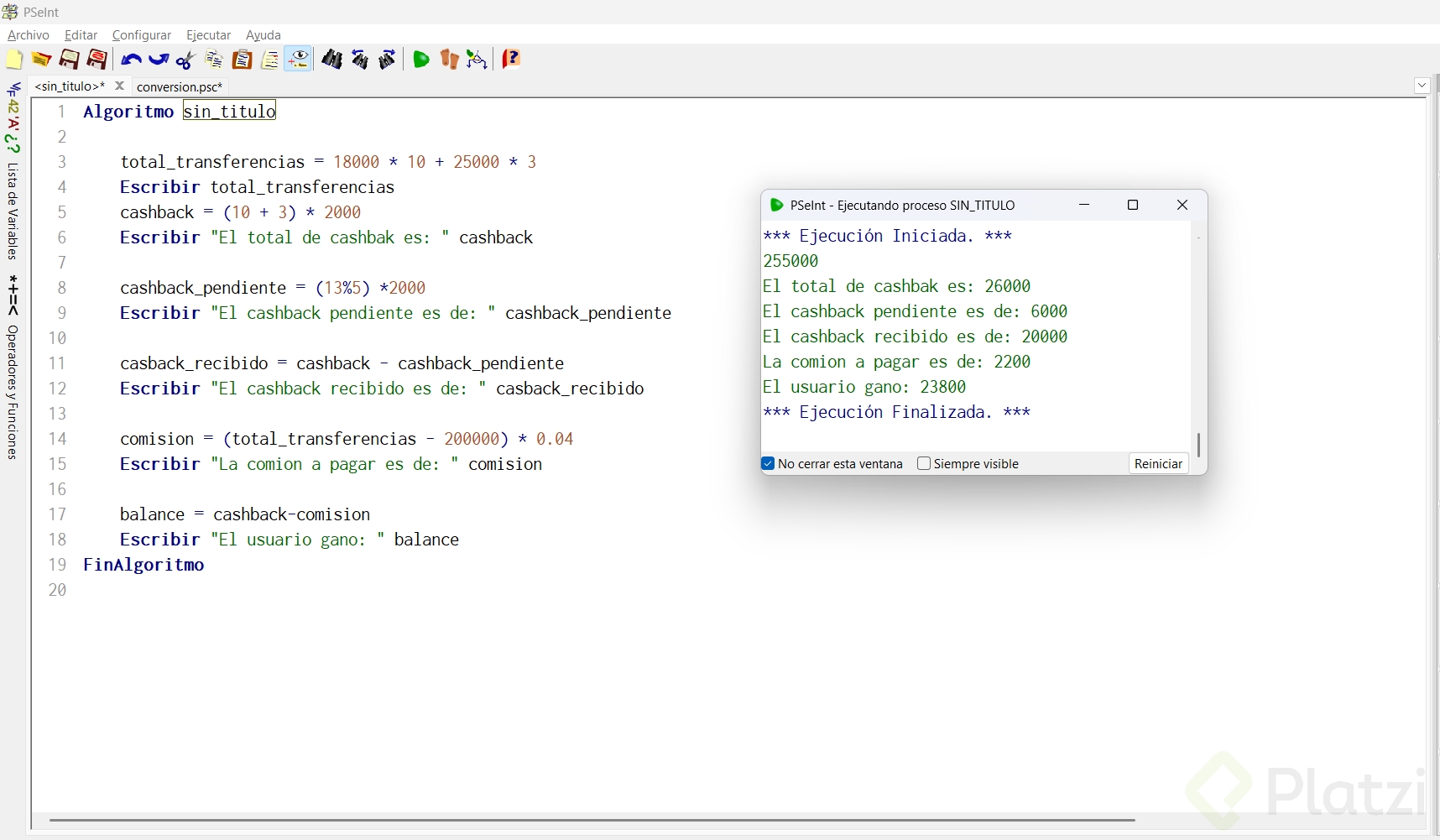Open the Configurar menu
Screen dimensions: 1440x840
141,35
